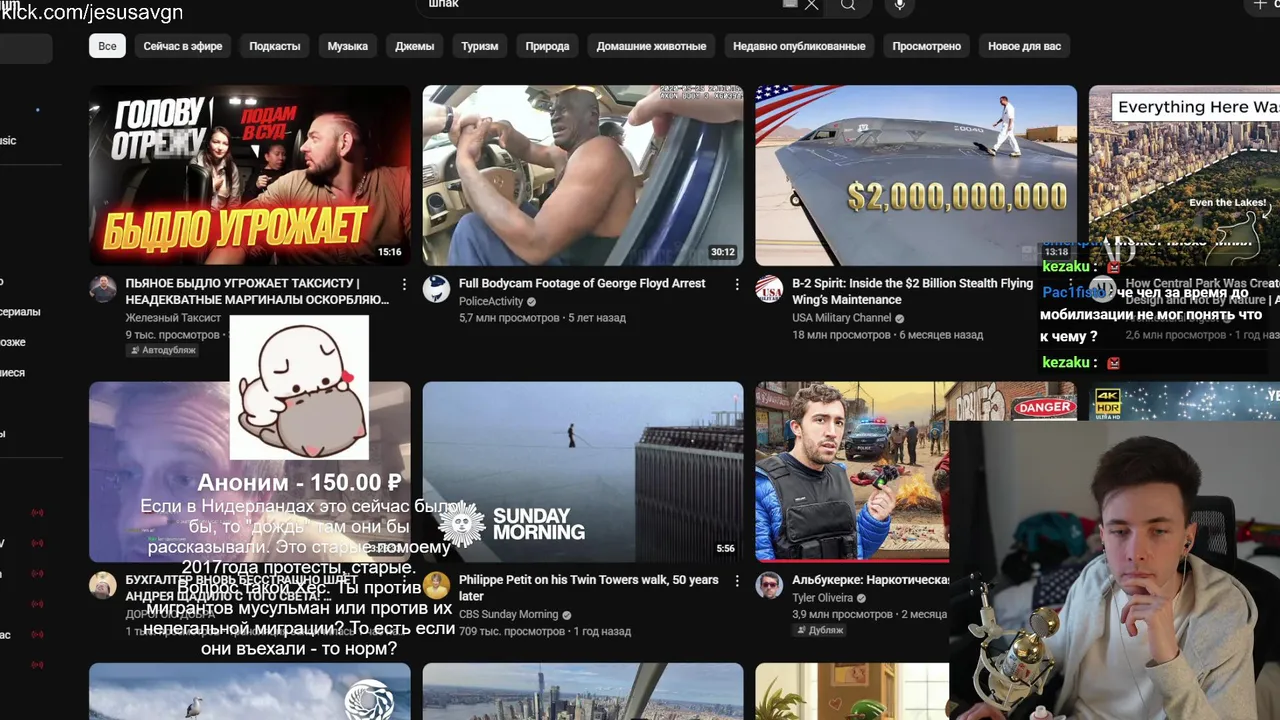
Task: Open three-dot menu for George Floyd Arrest video
Action: (737, 285)
